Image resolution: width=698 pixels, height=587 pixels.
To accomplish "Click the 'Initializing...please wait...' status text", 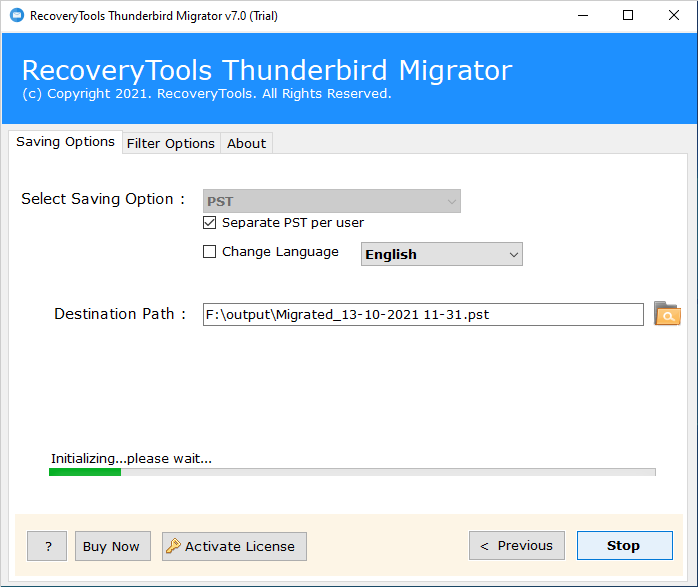I will click(131, 458).
